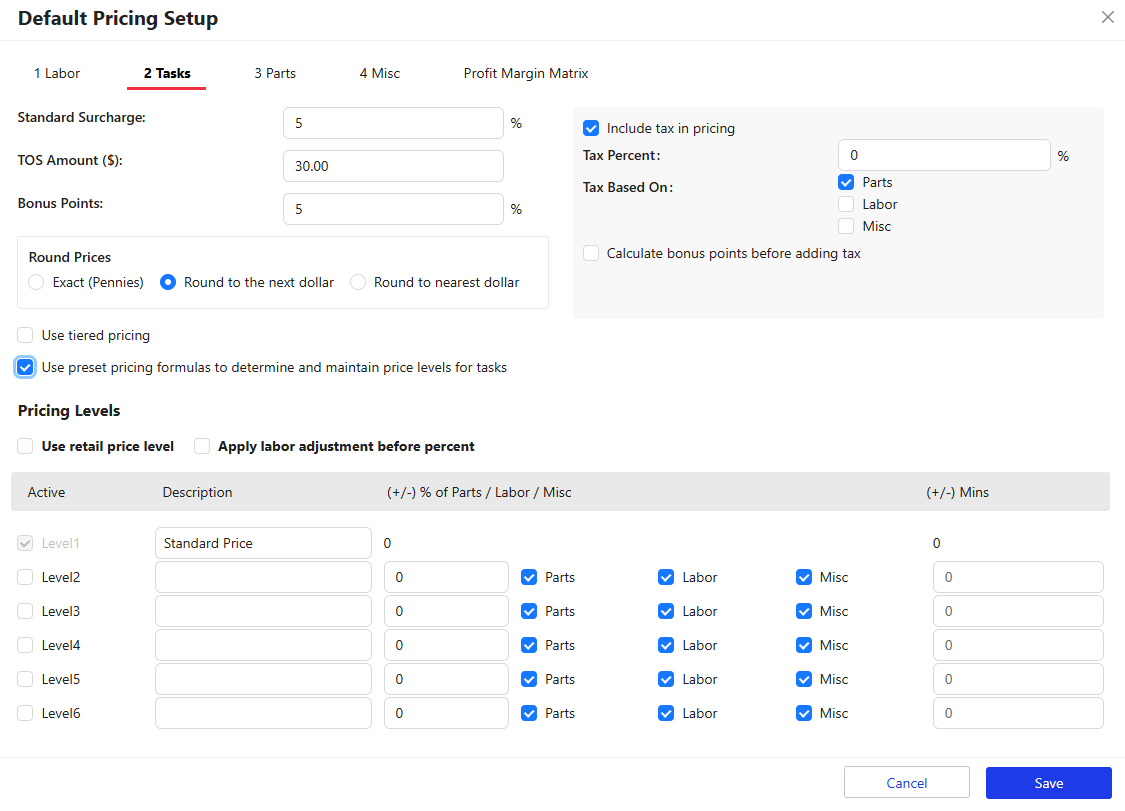Close the Default Pricing Setup dialog

tap(1107, 17)
